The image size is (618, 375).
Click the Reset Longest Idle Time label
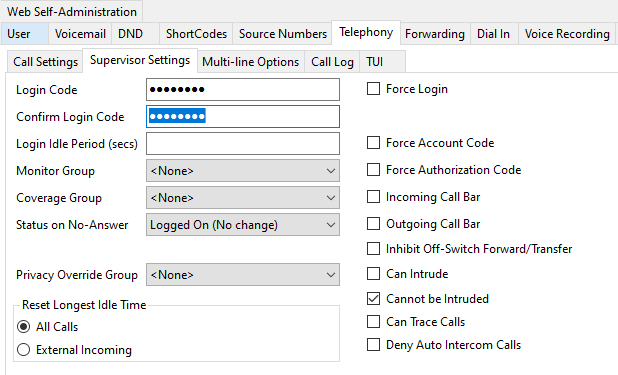tap(84, 305)
